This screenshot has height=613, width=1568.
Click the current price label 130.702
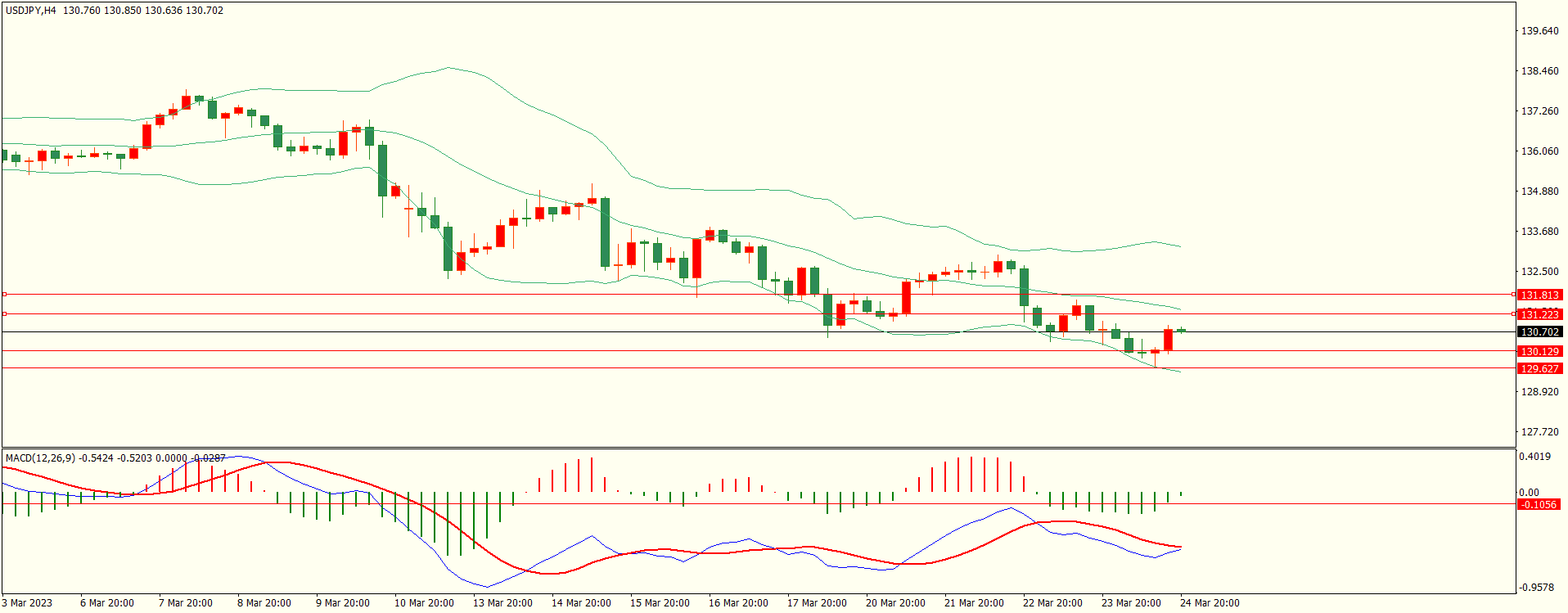1539,332
